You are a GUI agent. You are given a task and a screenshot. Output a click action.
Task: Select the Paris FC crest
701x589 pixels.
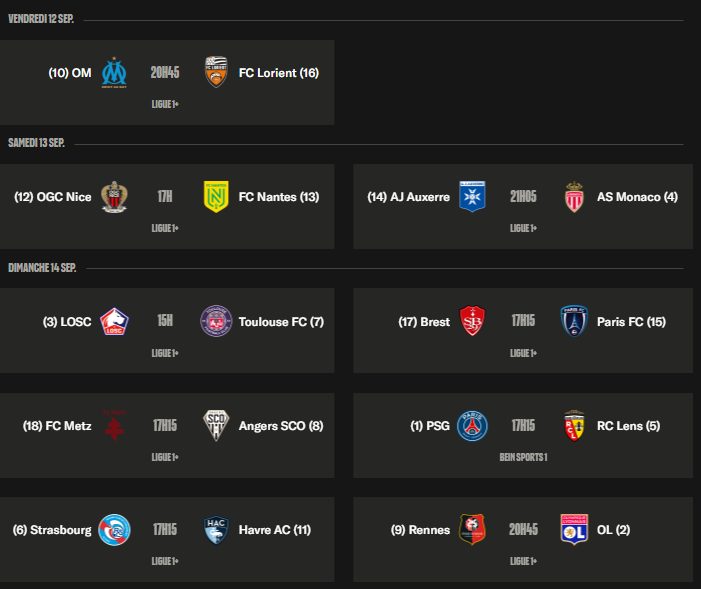(573, 321)
